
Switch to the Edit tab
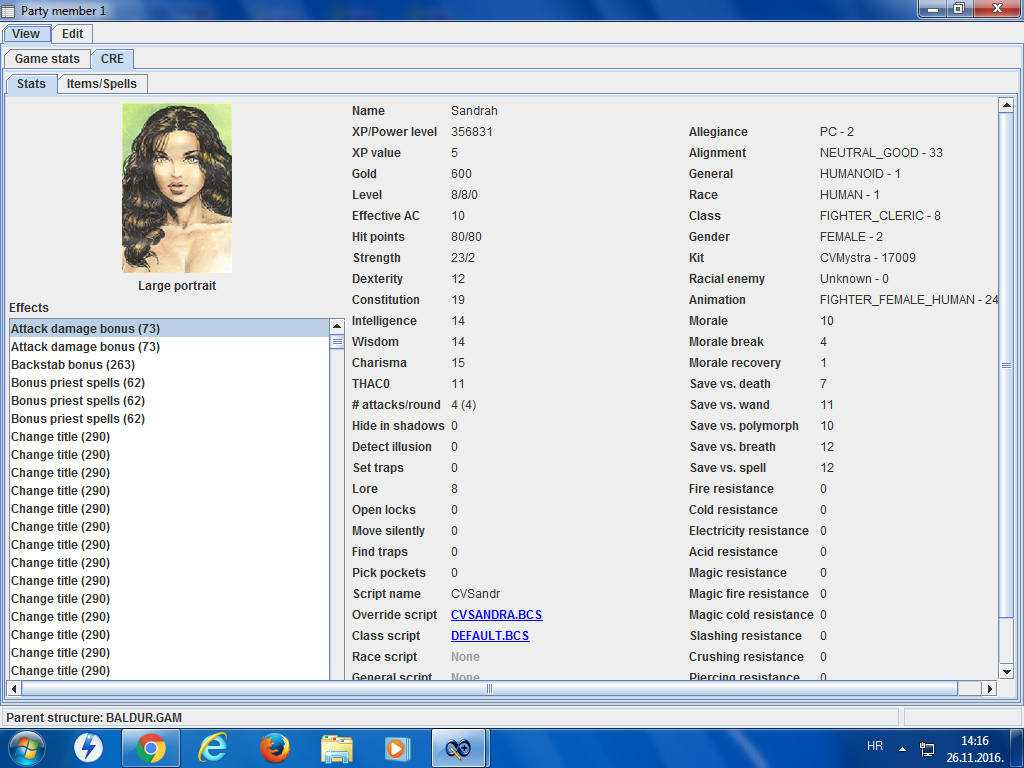[x=72, y=34]
